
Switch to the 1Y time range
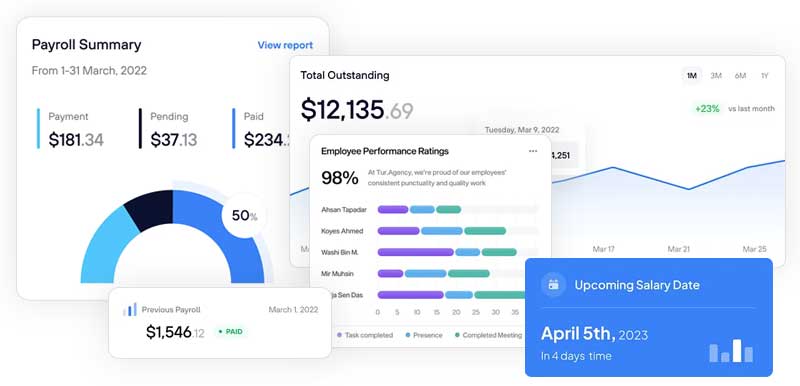(x=764, y=75)
